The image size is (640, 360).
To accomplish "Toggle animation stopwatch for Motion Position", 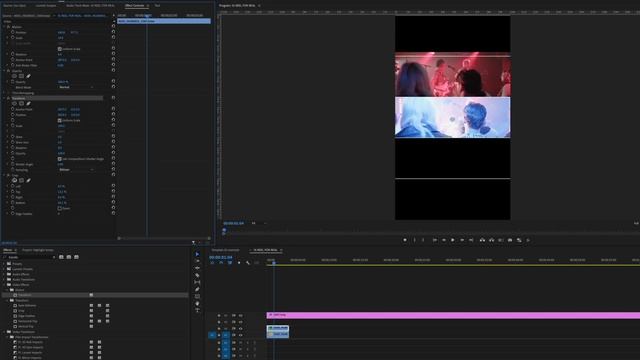I will tap(13, 32).
